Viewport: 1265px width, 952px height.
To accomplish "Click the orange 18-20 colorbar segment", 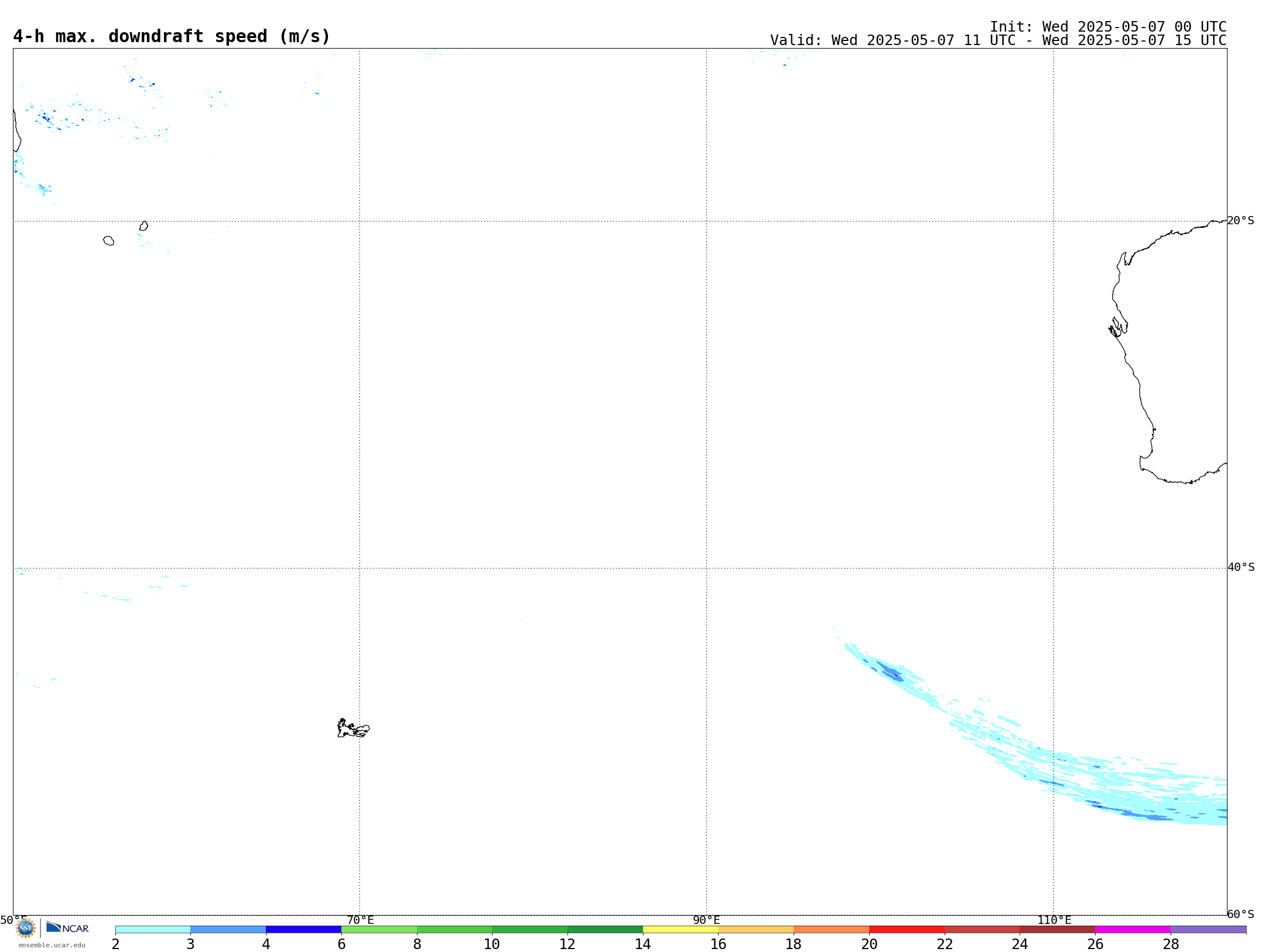I will click(832, 930).
